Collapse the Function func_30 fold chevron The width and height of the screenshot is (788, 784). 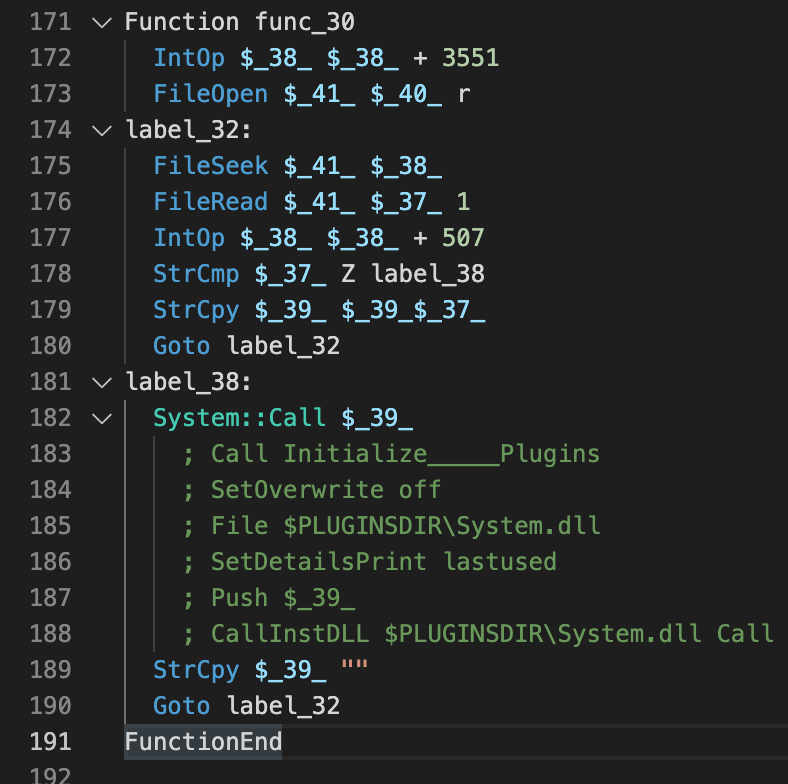tap(101, 22)
